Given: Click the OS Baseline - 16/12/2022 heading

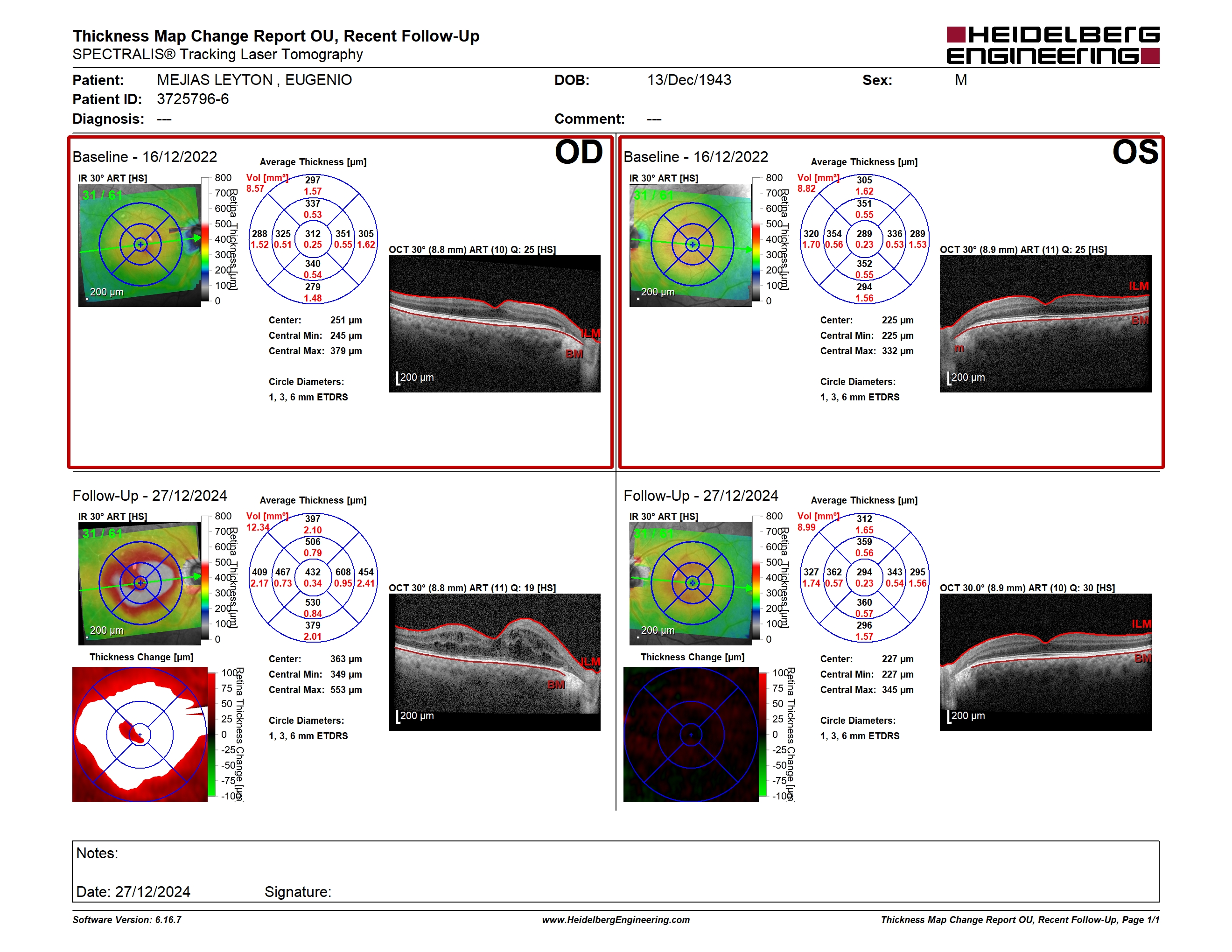Looking at the screenshot, I should coord(695,157).
